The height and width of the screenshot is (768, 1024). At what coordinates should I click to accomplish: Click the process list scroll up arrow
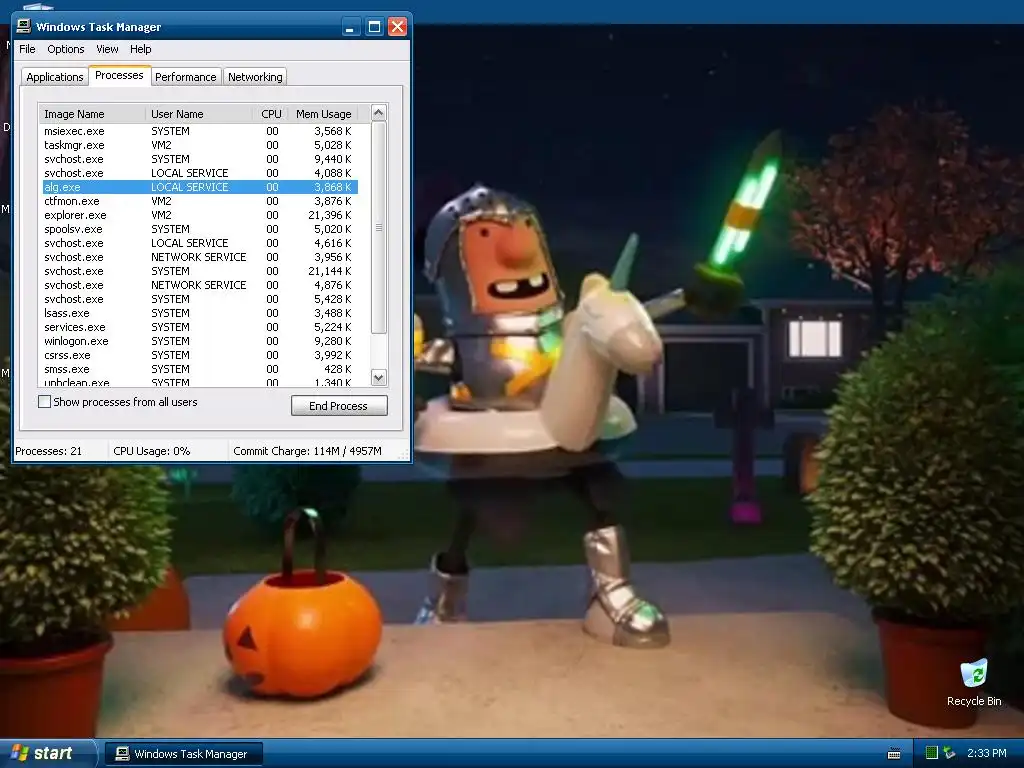click(379, 112)
